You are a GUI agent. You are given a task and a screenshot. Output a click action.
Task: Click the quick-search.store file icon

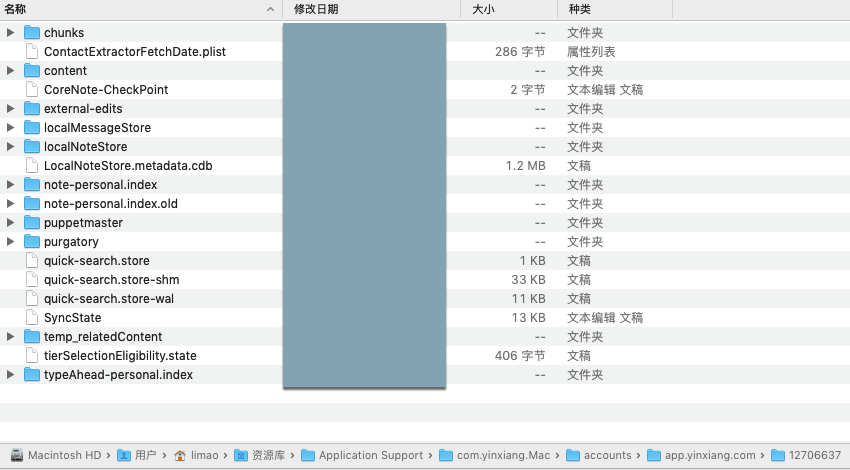pyautogui.click(x=32, y=261)
